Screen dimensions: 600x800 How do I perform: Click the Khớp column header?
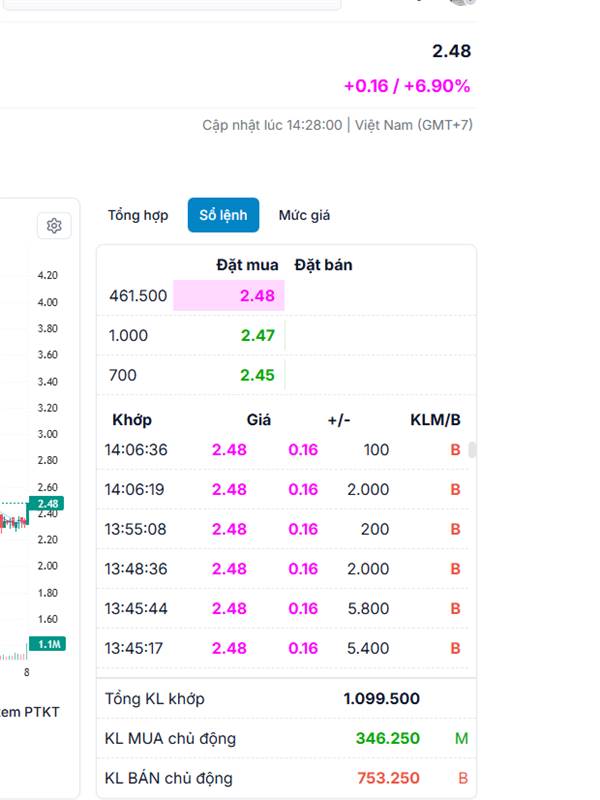(x=132, y=420)
